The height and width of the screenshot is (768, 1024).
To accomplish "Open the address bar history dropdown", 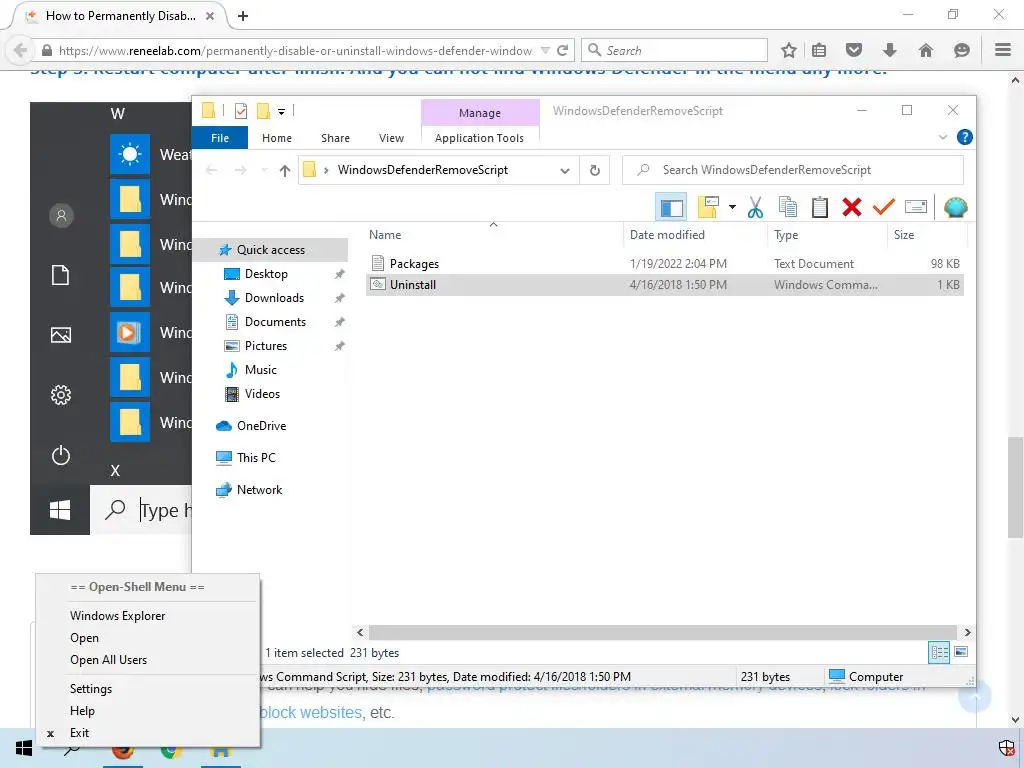I will click(x=565, y=170).
